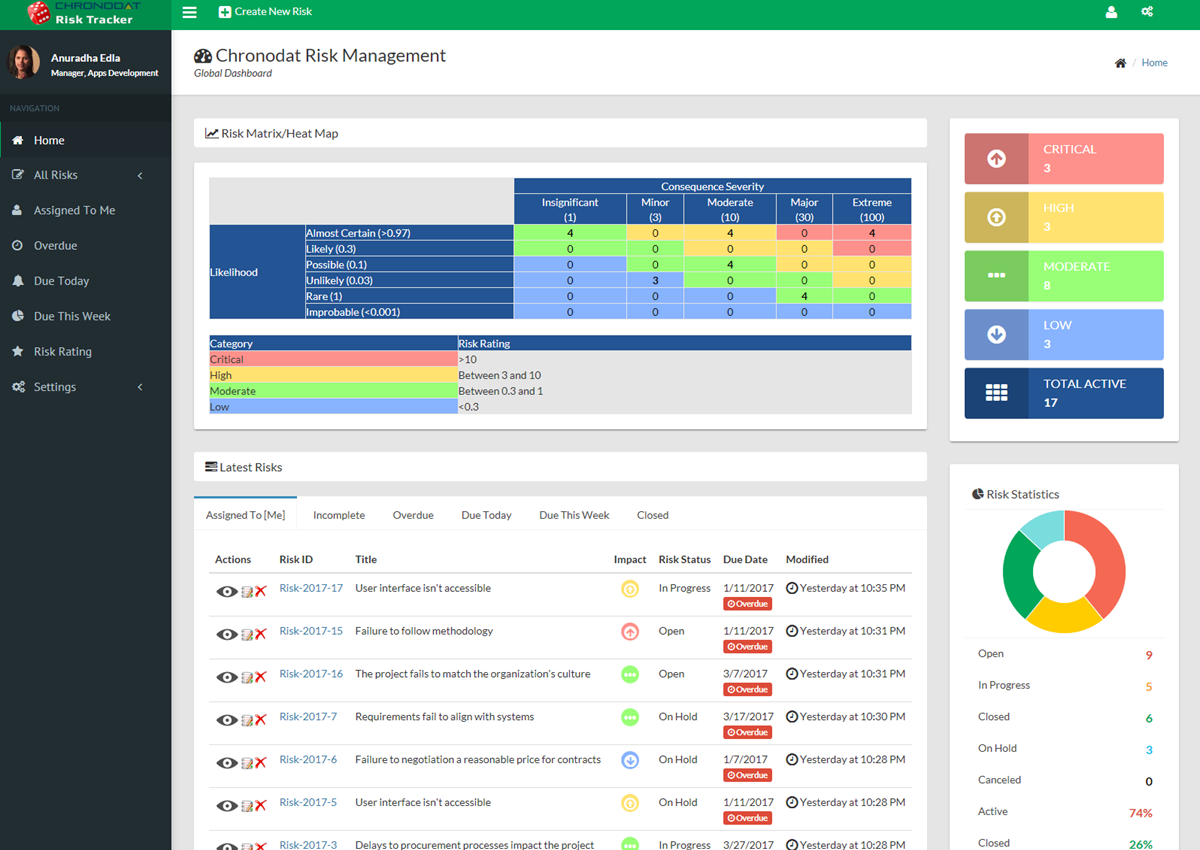Delete Risk-2017-6 with its red X

tap(260, 764)
